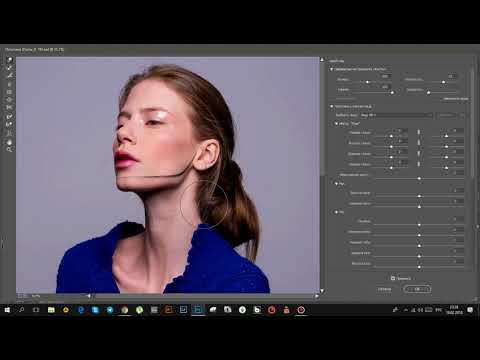Collapse the Brush Tool Options section
Screen dimensions: 480x360
[x=331, y=69]
